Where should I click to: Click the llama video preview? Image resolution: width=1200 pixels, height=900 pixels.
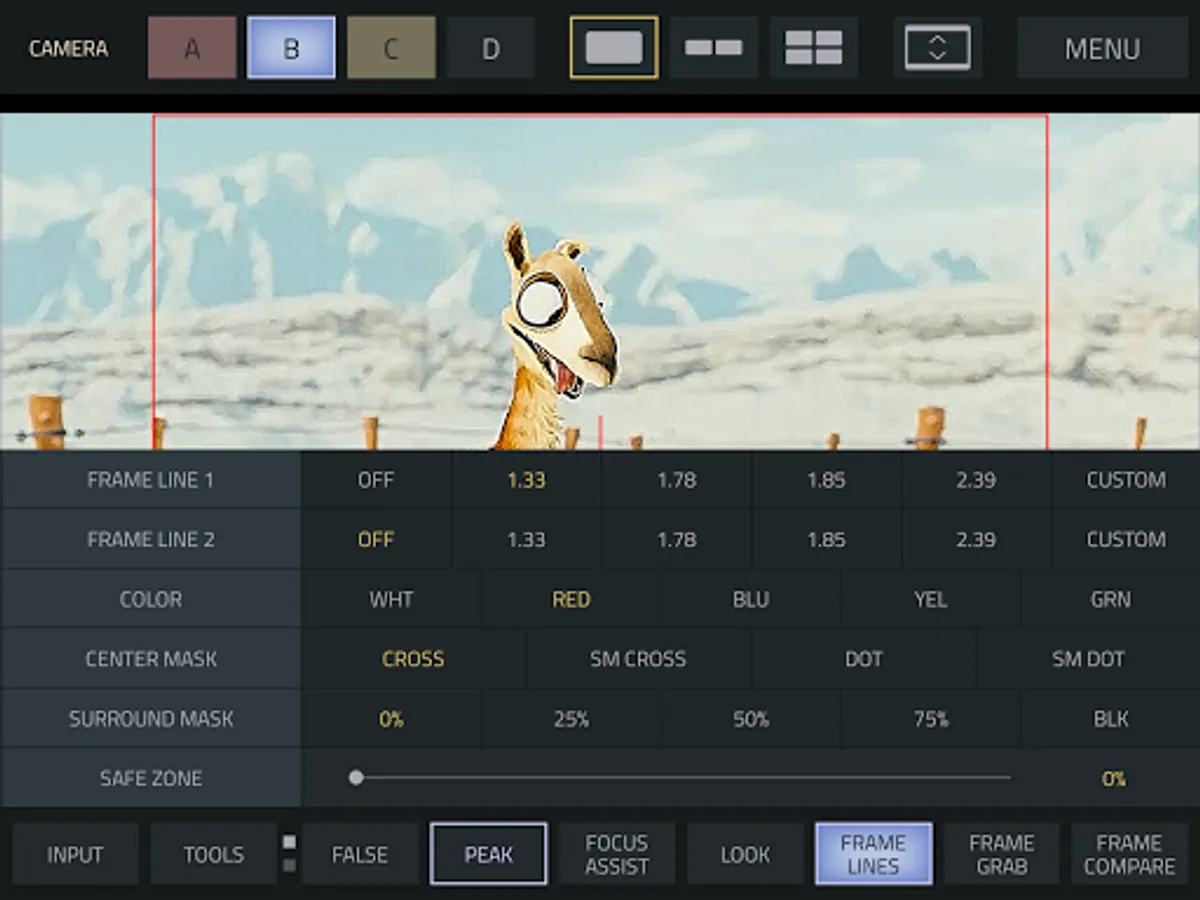click(600, 281)
